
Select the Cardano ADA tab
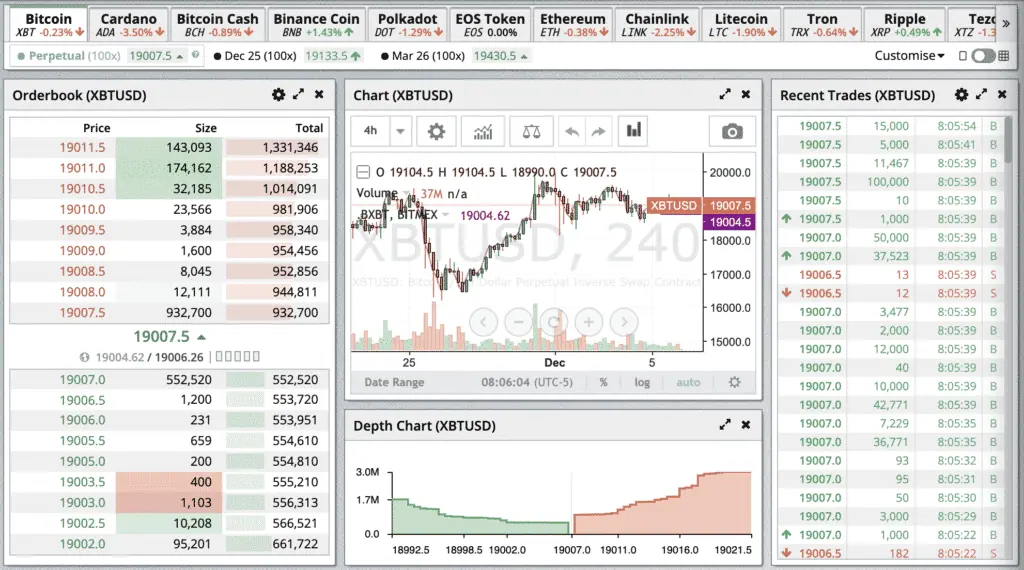point(129,25)
